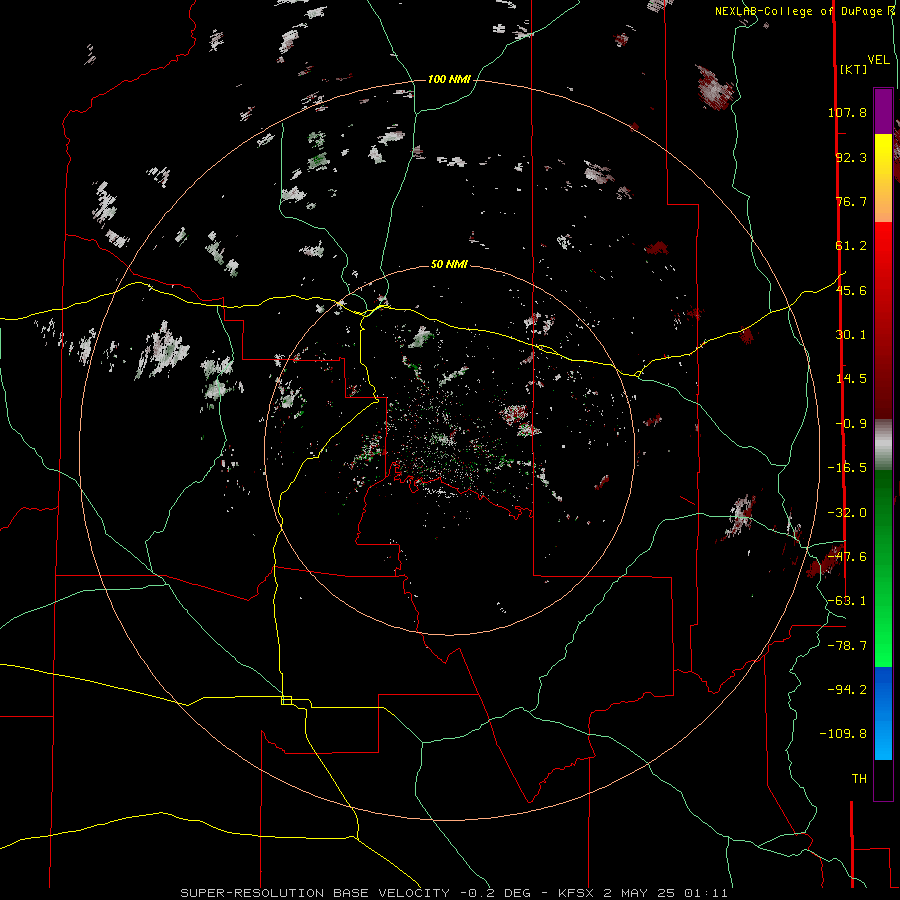
Task: Click the 45.6 velocity scale value
Action: coord(851,290)
